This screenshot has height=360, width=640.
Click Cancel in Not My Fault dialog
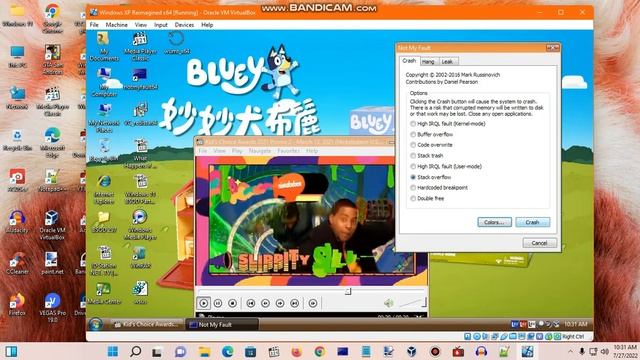point(539,243)
